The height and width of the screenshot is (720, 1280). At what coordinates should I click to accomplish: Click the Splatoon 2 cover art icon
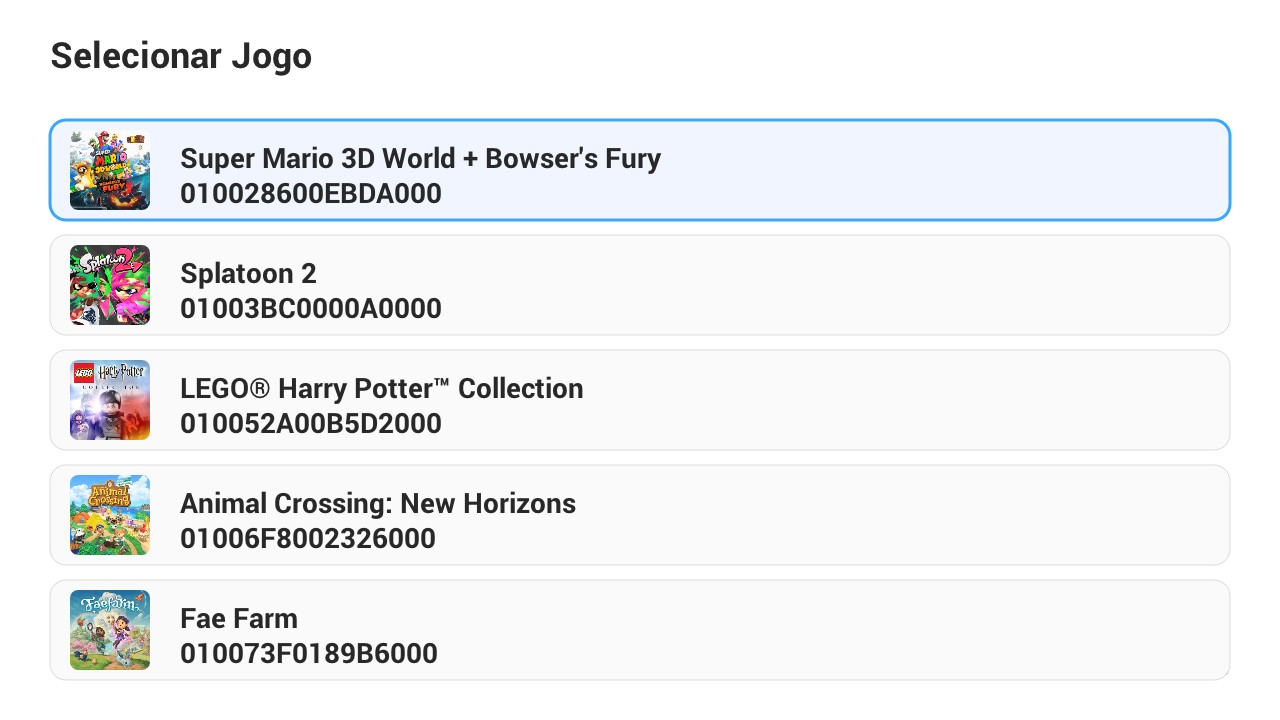110,285
